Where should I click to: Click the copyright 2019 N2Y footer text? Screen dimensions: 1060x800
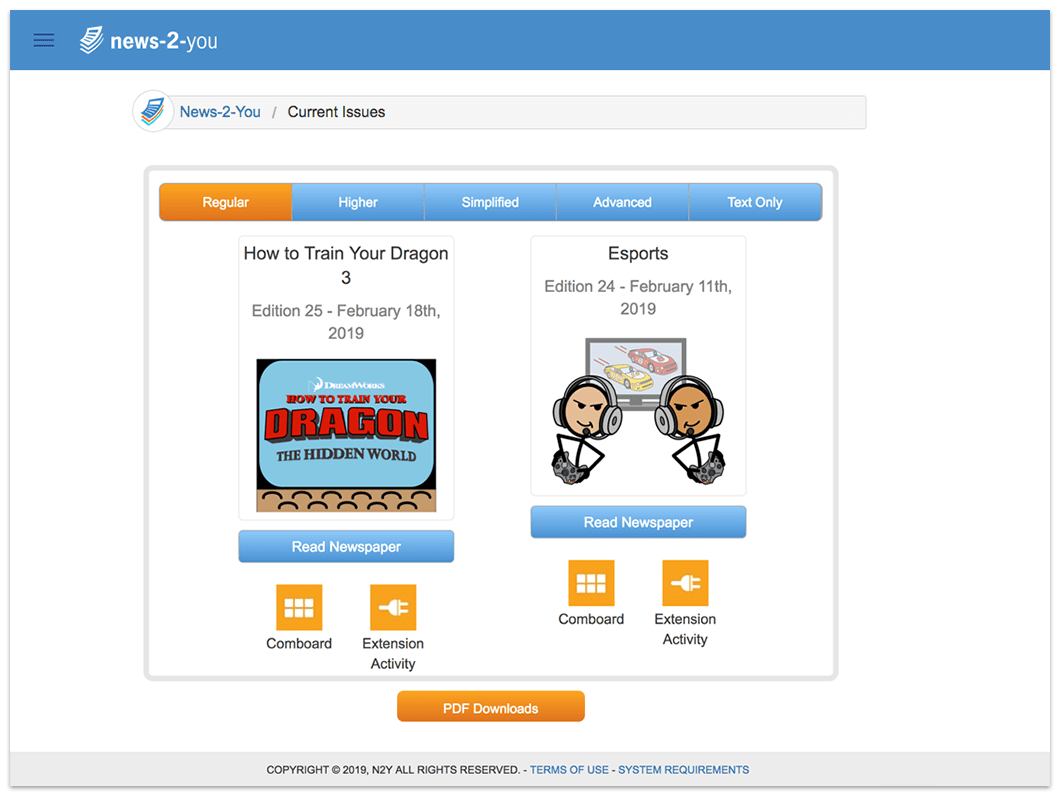click(x=393, y=770)
